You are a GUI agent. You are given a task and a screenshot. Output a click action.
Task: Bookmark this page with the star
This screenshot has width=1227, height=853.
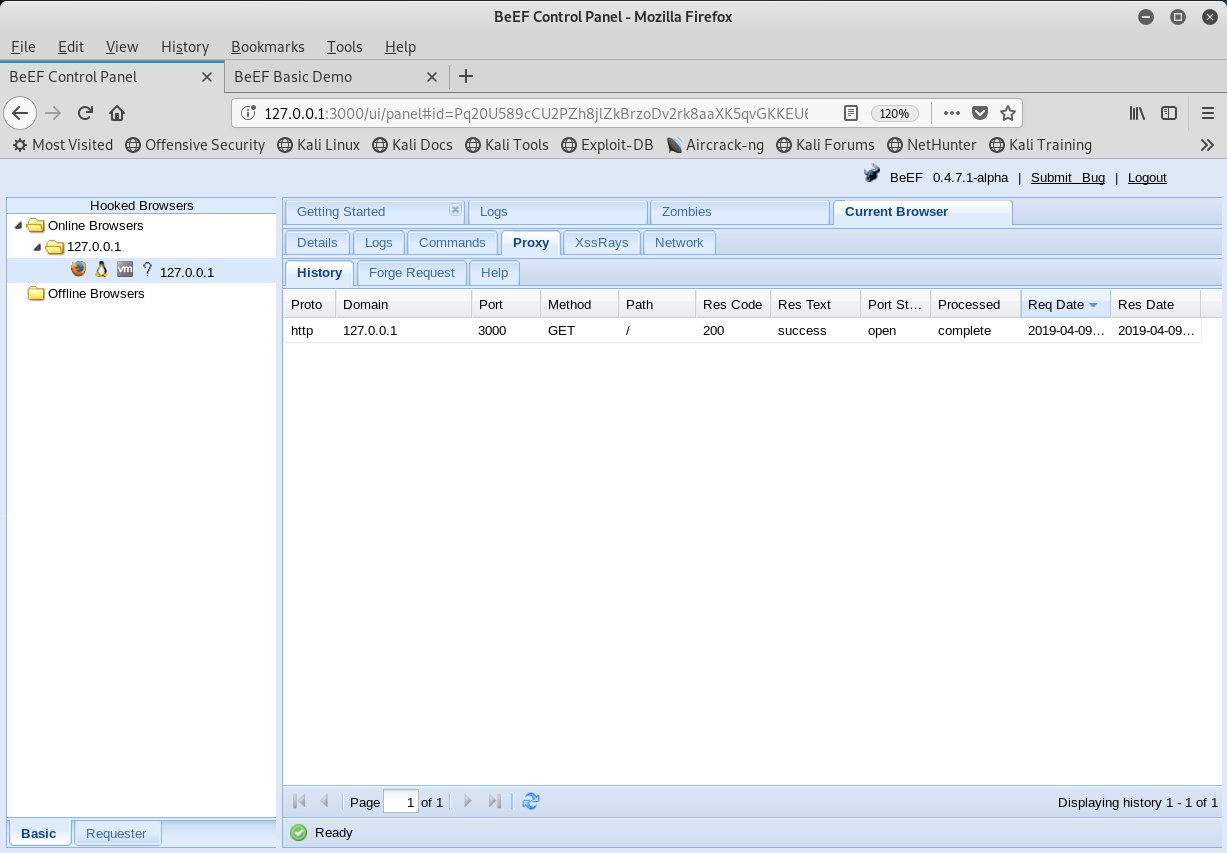click(x=1008, y=113)
